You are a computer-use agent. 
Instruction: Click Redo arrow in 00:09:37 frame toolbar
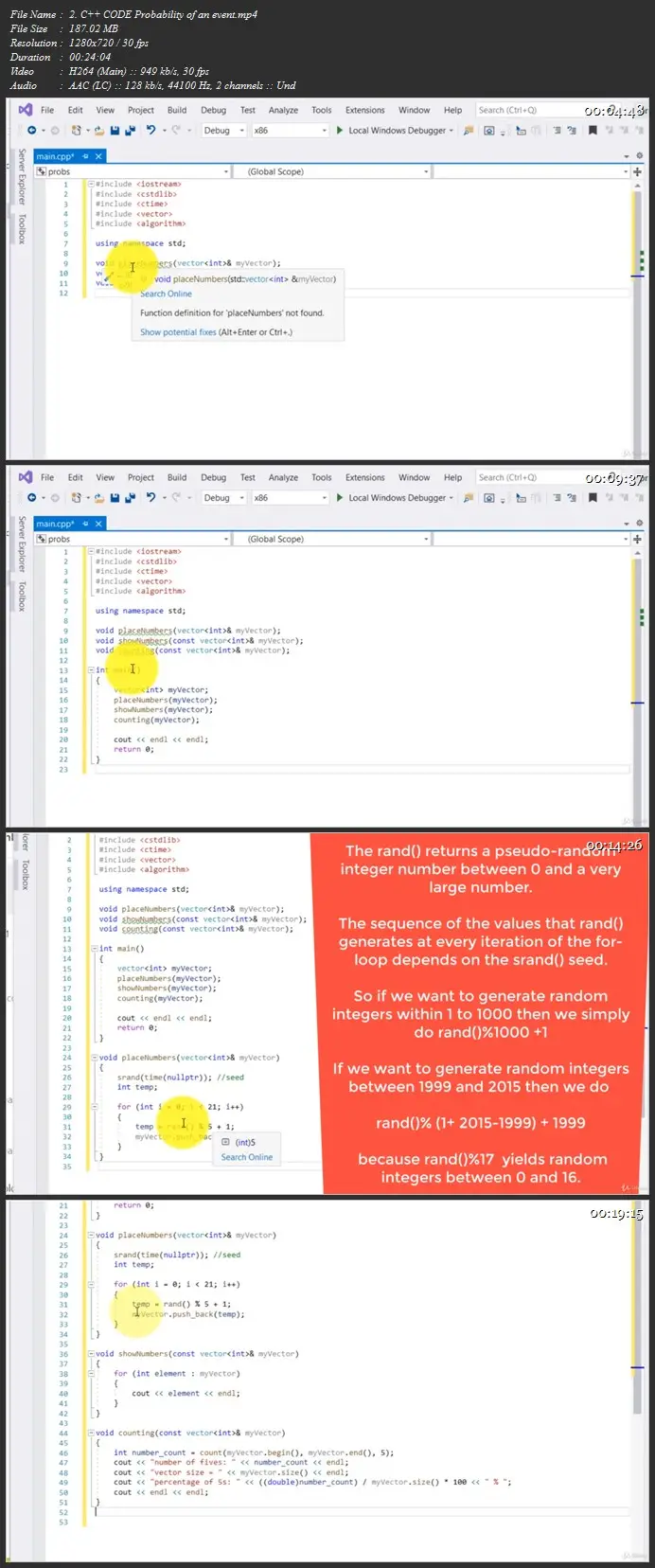tap(176, 498)
